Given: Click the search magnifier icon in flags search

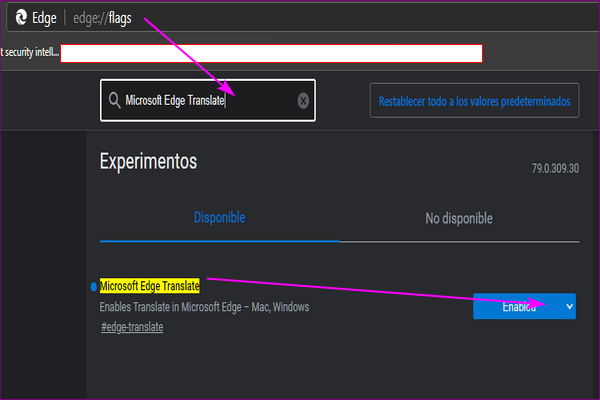Looking at the screenshot, I should tap(114, 101).
